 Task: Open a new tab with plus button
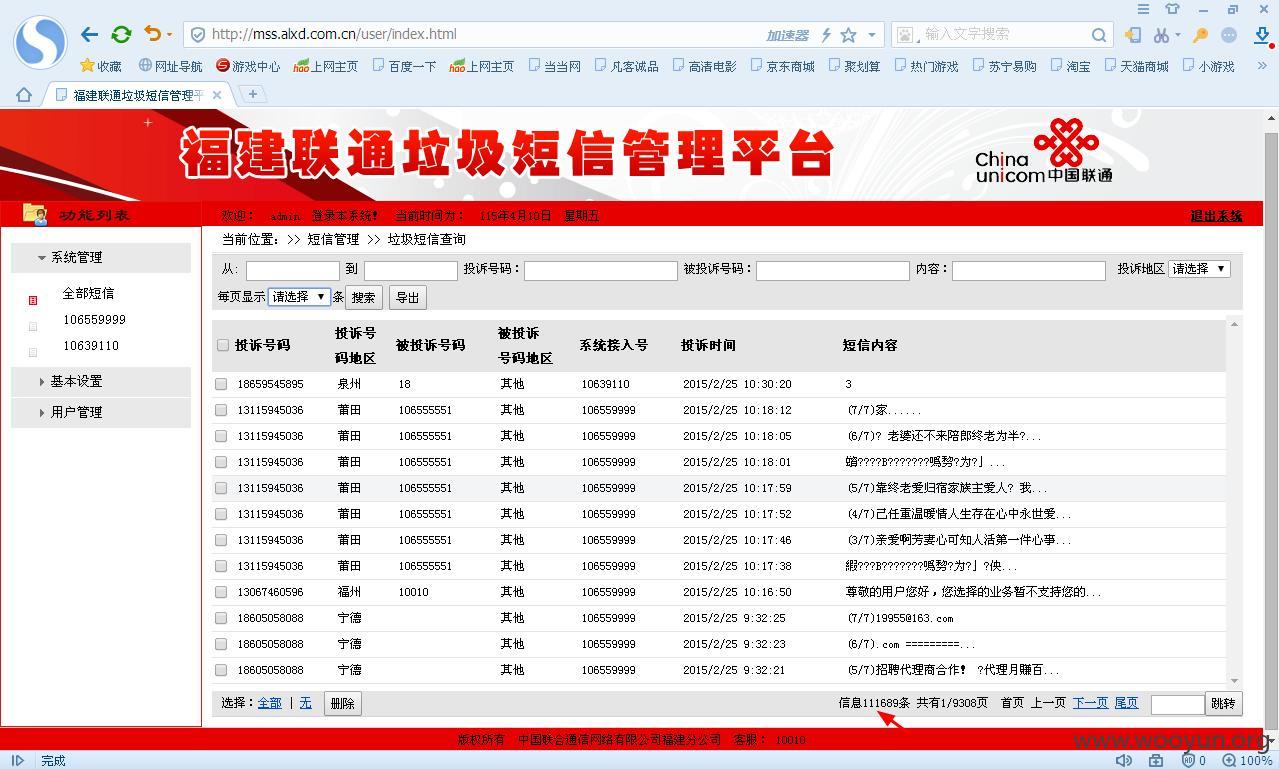click(253, 94)
